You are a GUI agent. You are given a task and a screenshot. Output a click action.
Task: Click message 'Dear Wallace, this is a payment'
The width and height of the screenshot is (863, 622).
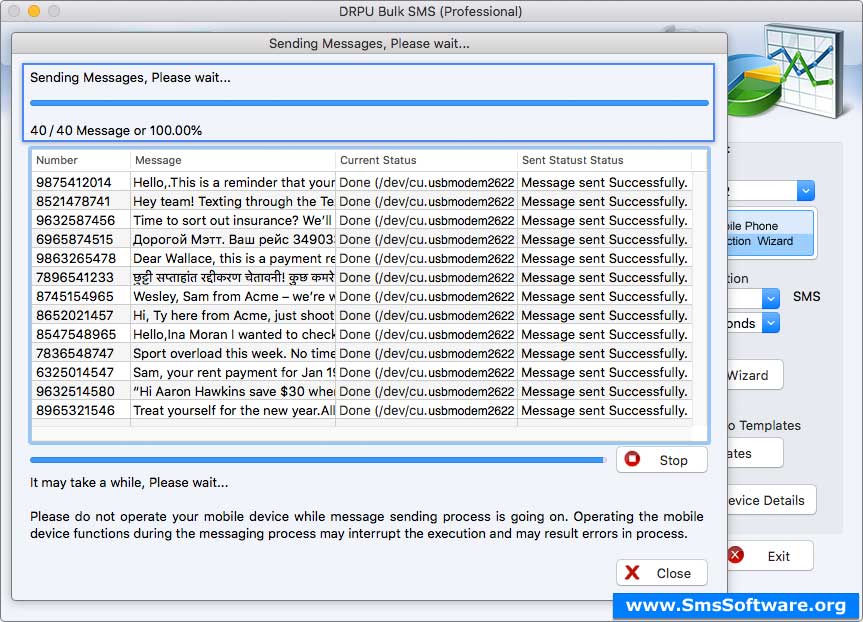point(233,258)
